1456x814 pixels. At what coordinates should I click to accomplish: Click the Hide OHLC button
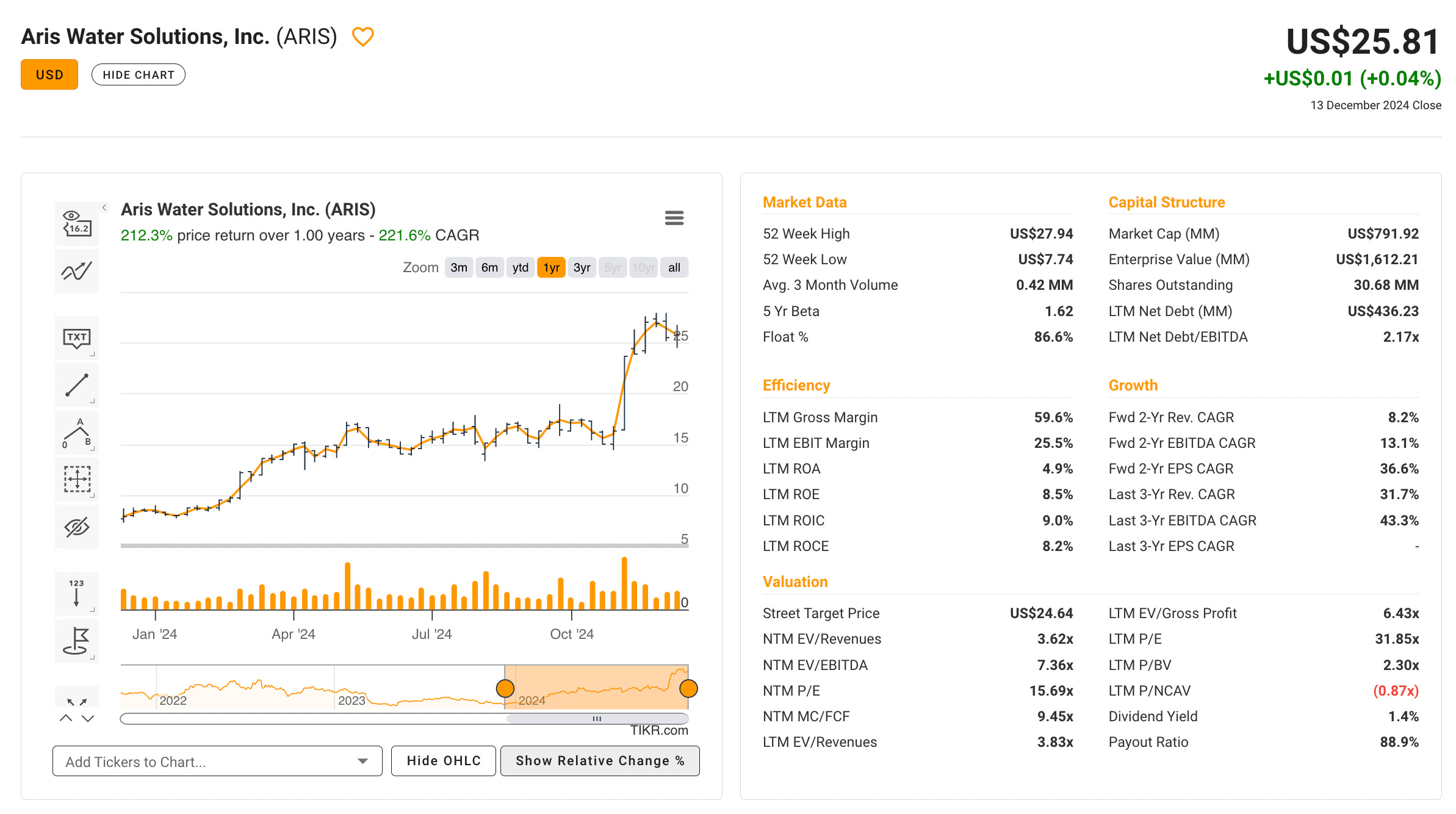(x=444, y=761)
